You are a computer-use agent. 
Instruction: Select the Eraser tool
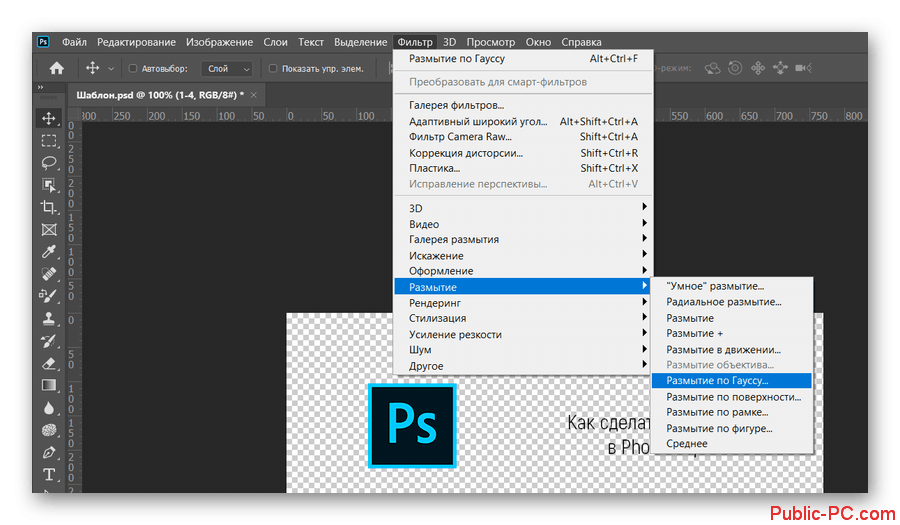[x=49, y=363]
